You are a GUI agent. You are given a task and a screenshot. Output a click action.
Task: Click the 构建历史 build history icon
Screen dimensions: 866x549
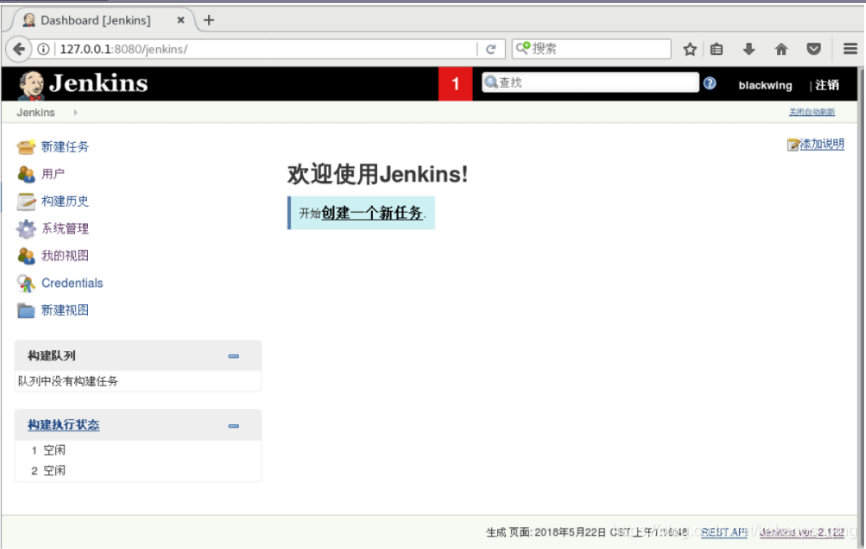click(x=26, y=201)
